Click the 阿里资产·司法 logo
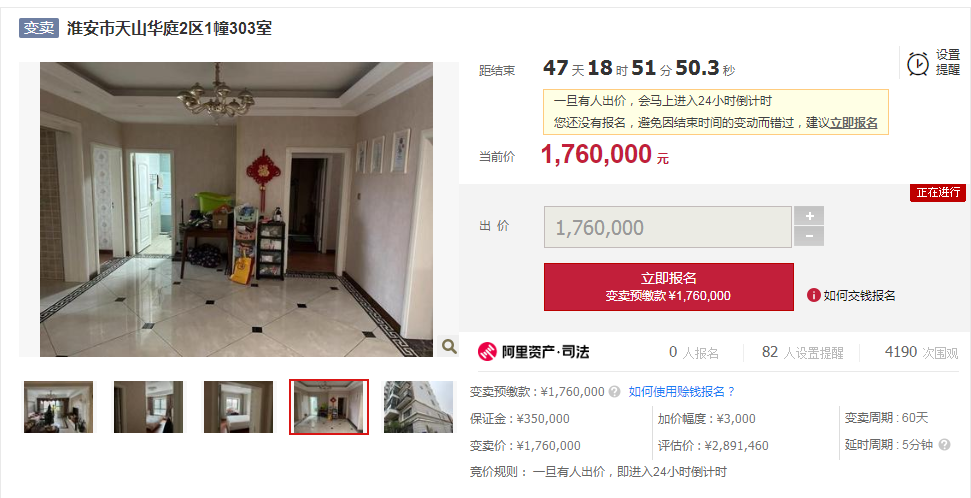The width and height of the screenshot is (971, 498). tap(533, 352)
